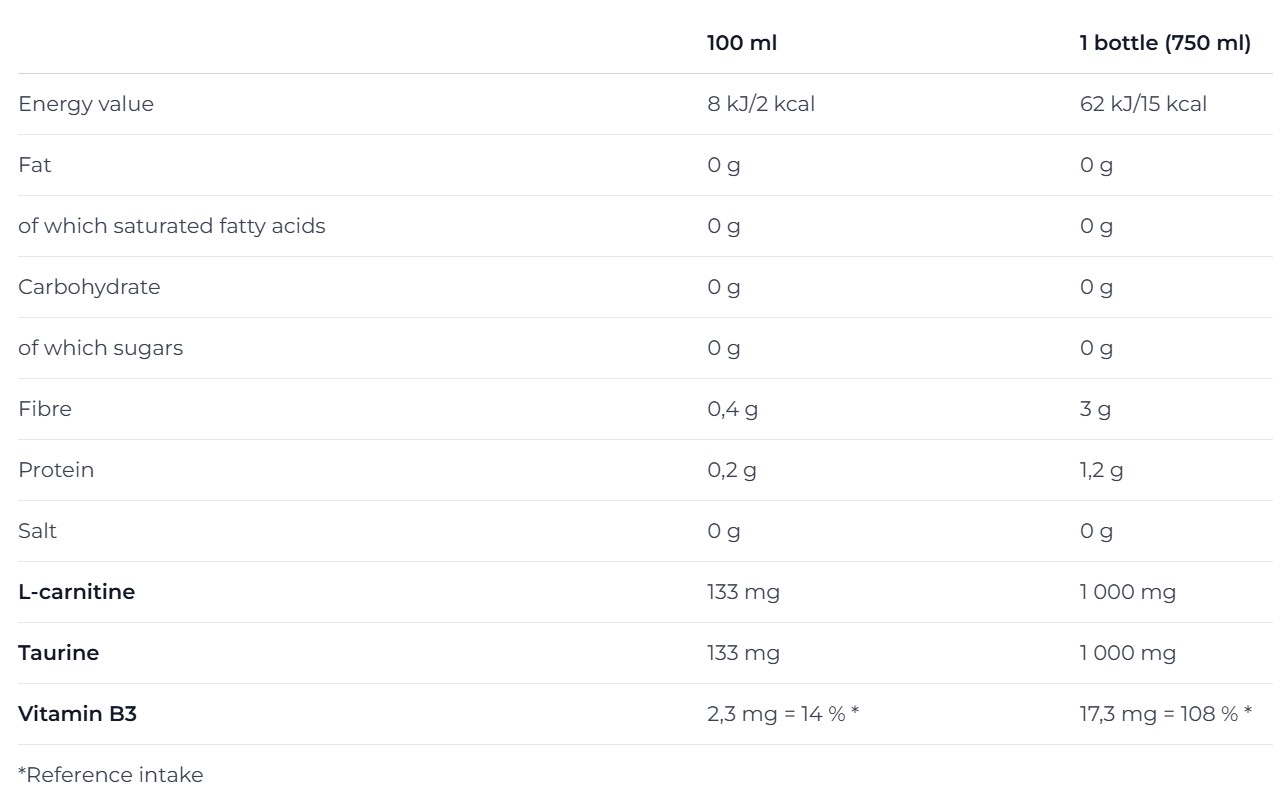Image resolution: width=1273 pixels, height=795 pixels.
Task: Click the Protein row label
Action: pos(56,470)
